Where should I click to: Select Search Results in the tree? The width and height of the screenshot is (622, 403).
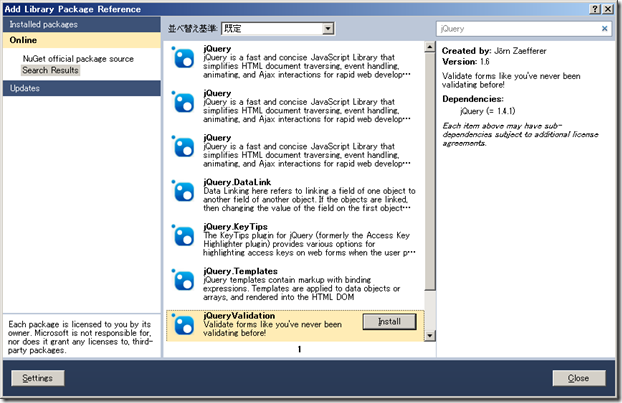pos(50,70)
